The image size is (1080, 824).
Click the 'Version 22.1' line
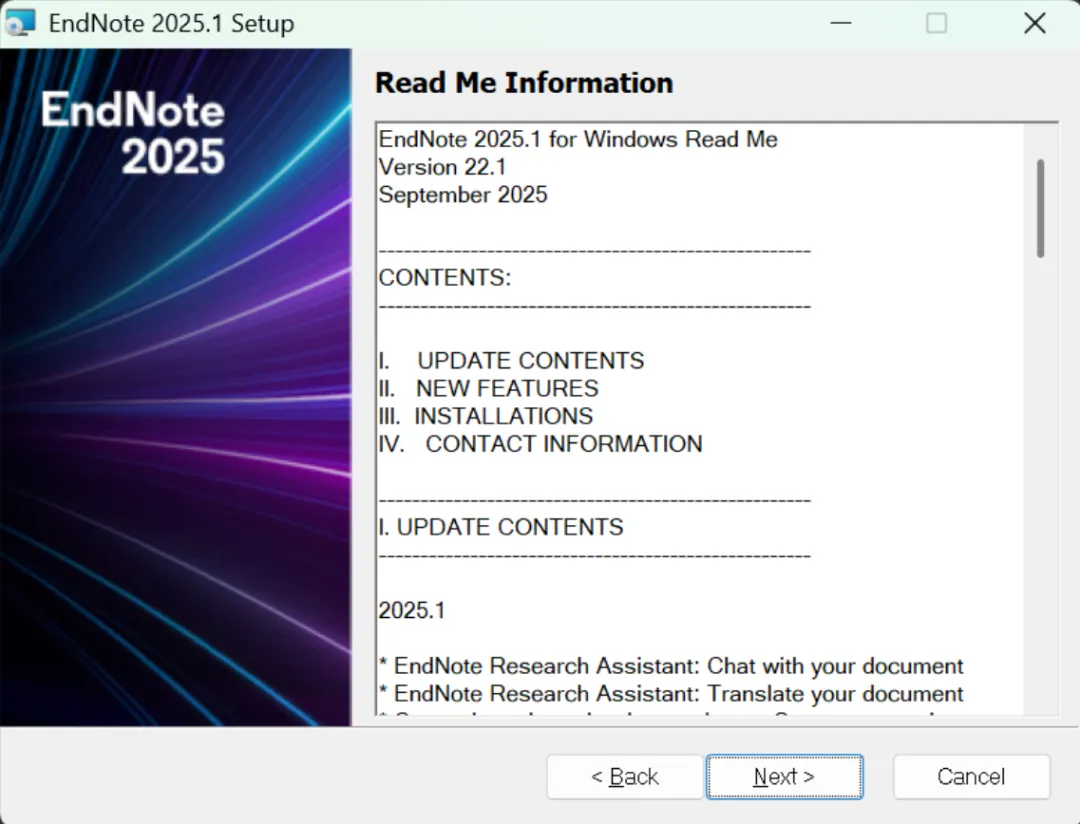coord(442,167)
